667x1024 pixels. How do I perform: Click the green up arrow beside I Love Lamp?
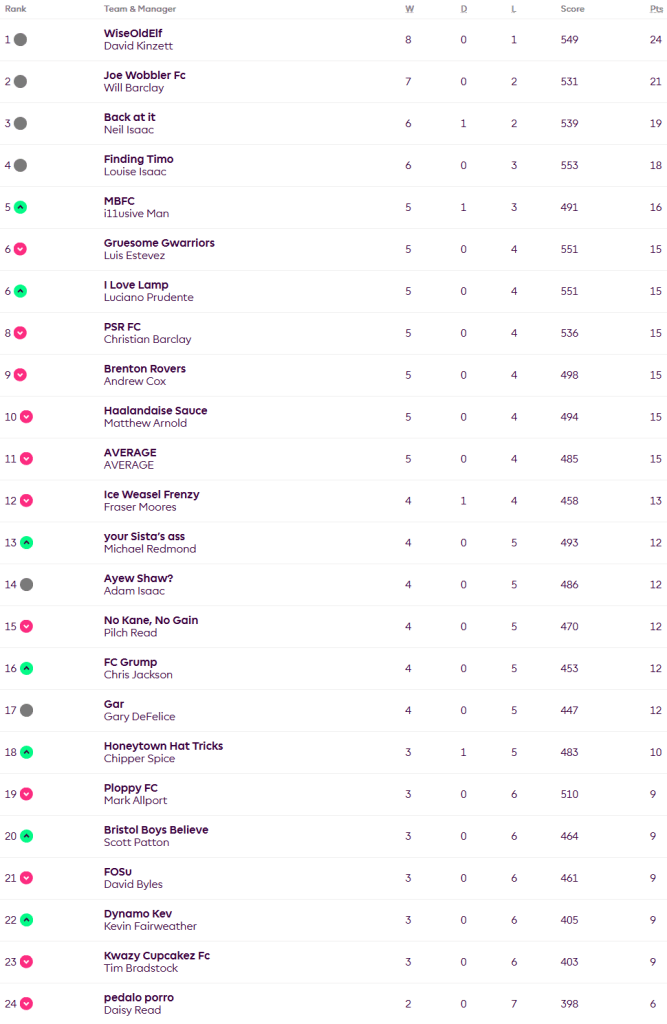pos(20,291)
